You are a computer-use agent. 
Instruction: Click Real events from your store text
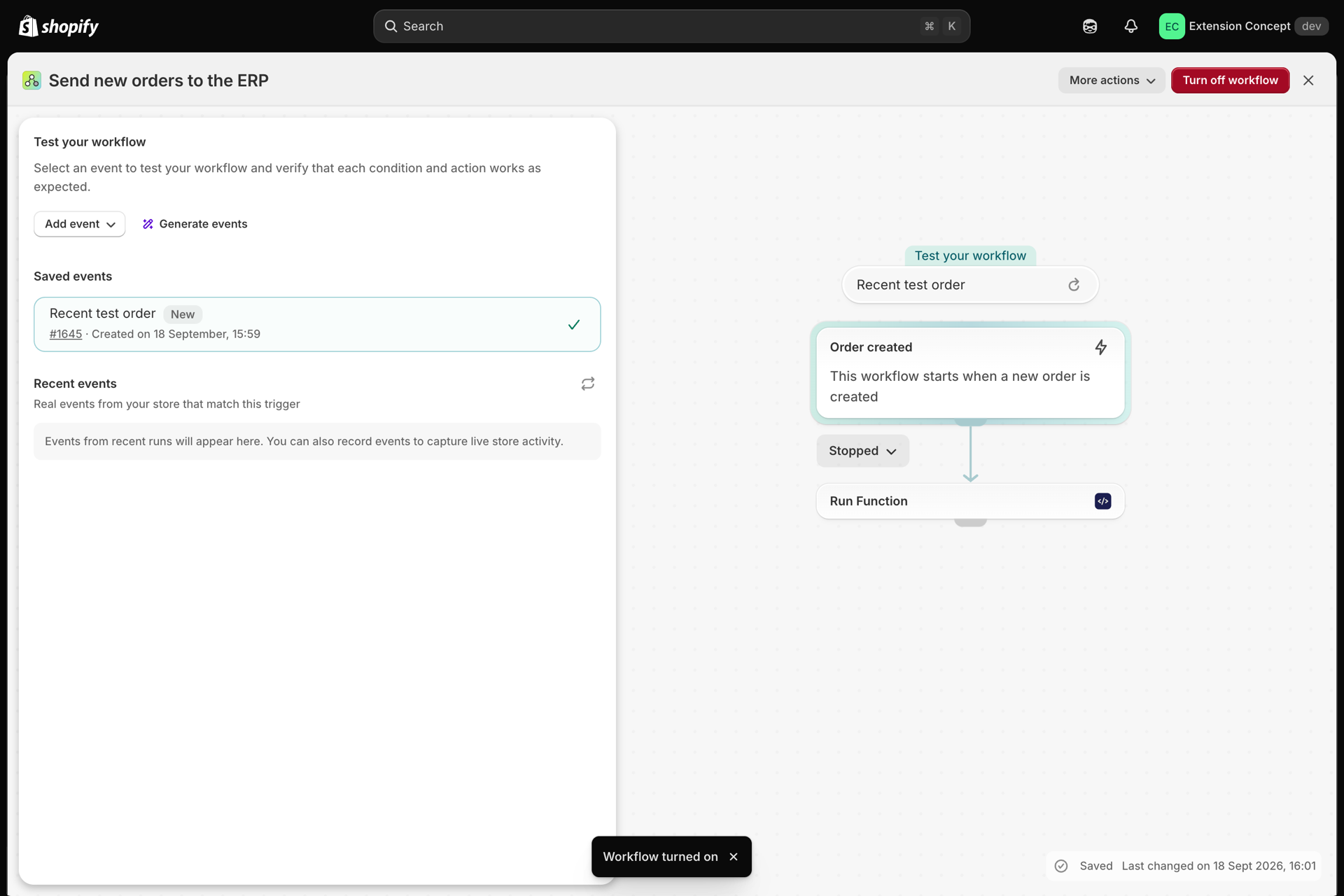167,404
